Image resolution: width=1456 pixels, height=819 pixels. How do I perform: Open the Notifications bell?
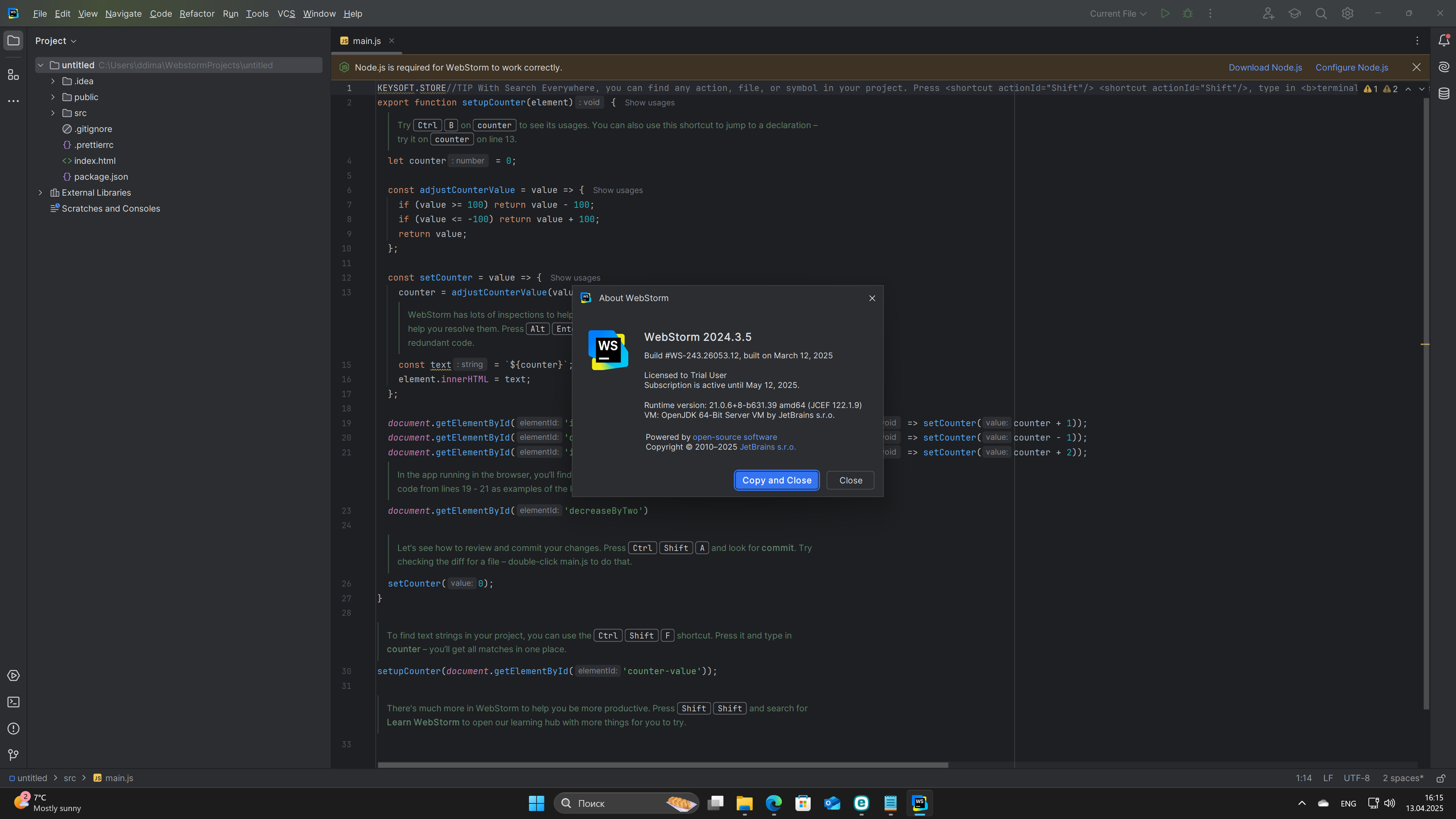[1443, 40]
